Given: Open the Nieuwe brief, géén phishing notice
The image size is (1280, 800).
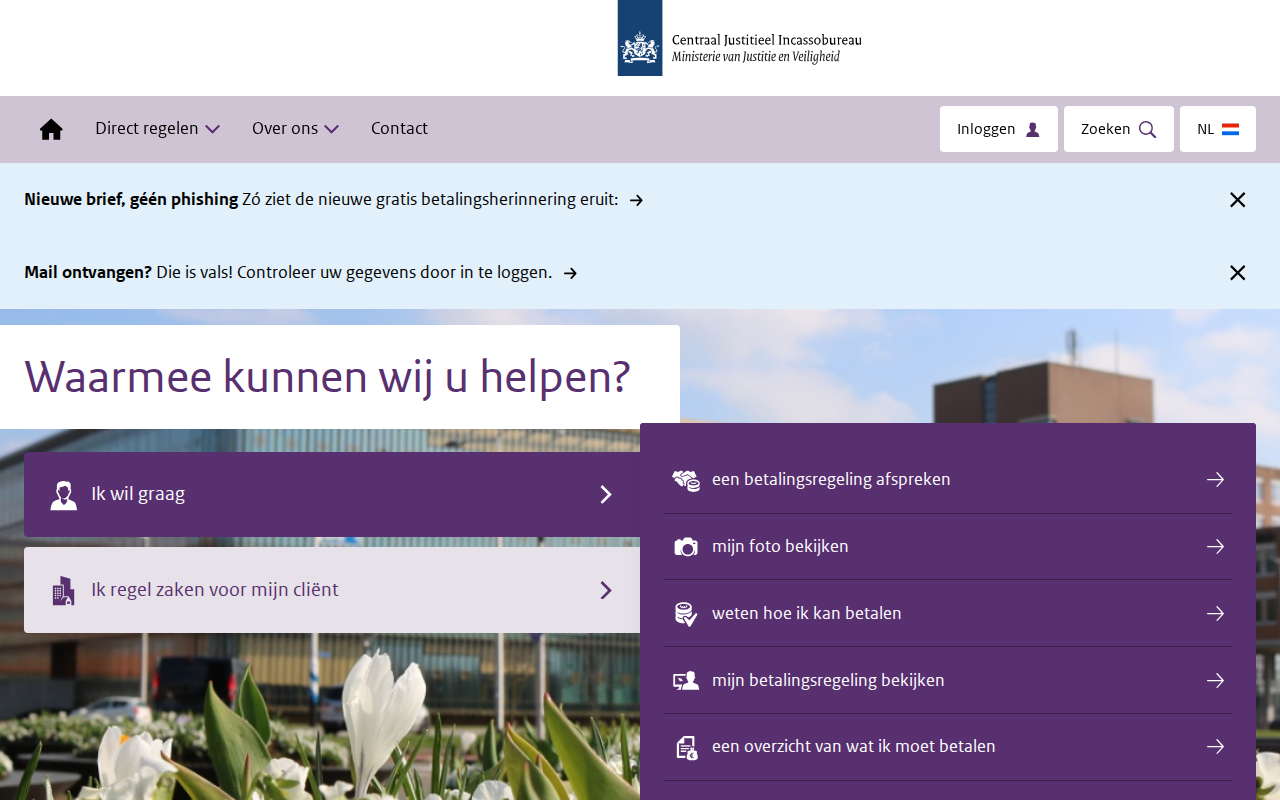Looking at the screenshot, I should tap(333, 199).
